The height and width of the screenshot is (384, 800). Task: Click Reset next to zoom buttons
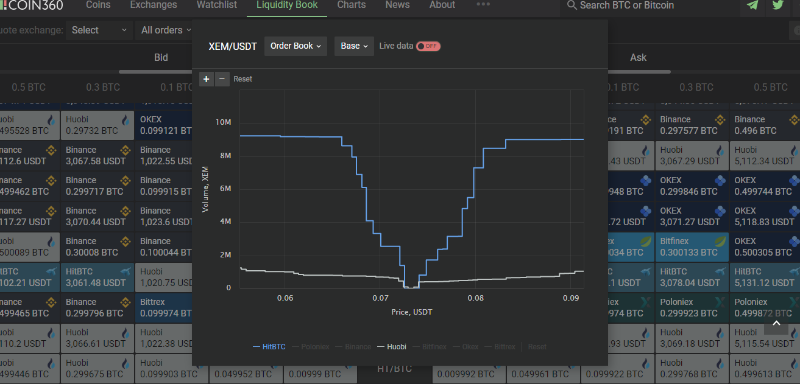pyautogui.click(x=243, y=79)
